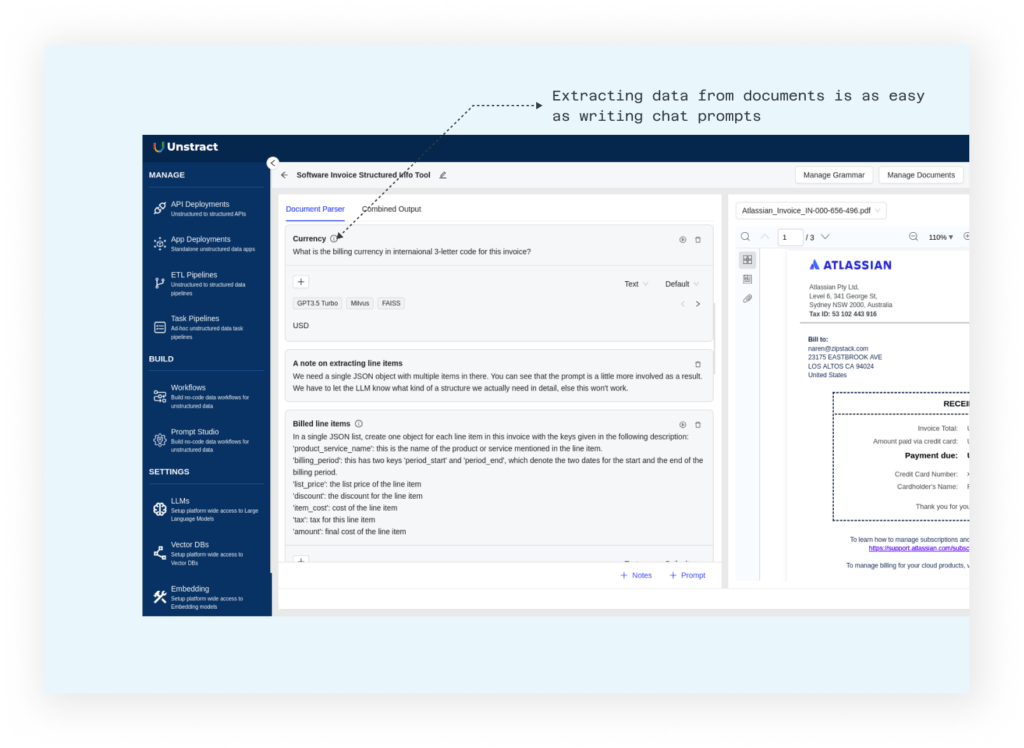Click the PDF page number field
This screenshot has height=748, width=1024.
pos(790,237)
